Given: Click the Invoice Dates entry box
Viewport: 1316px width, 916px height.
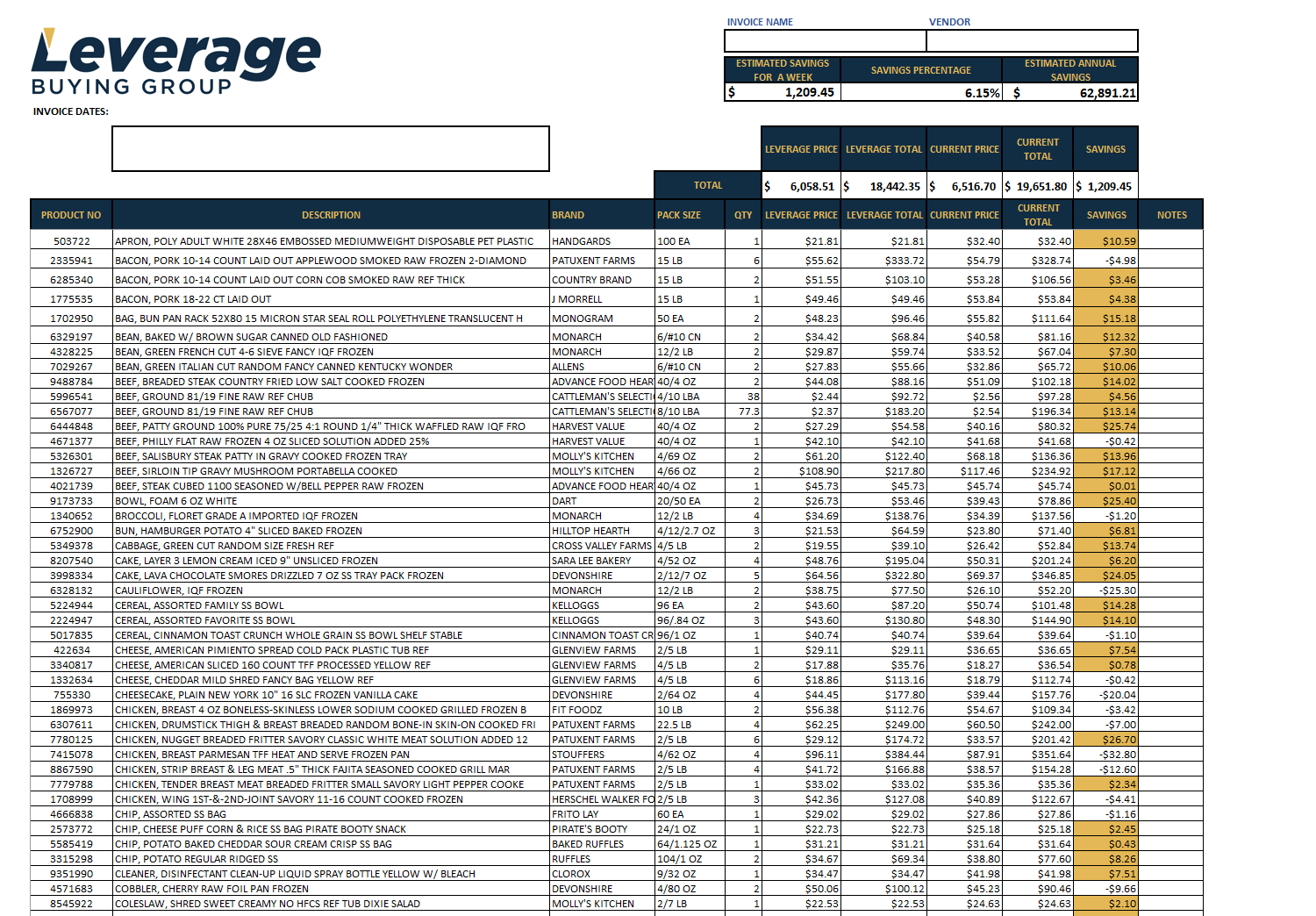Looking at the screenshot, I should (x=331, y=148).
